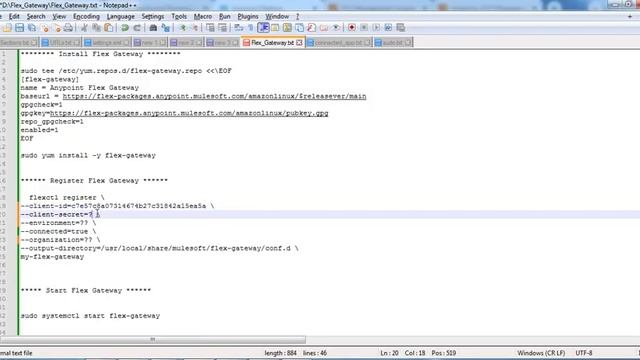
Task: Redo with the Redo toolbar icon
Action: (137, 28)
